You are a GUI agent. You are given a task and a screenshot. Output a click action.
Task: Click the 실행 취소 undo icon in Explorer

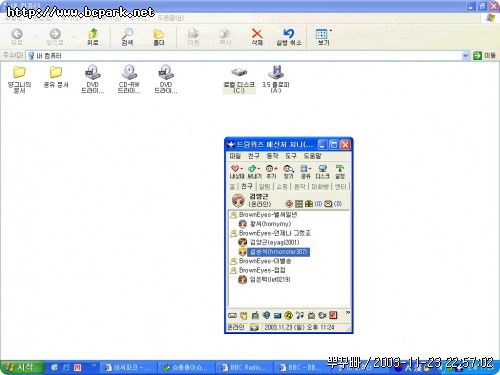[289, 37]
